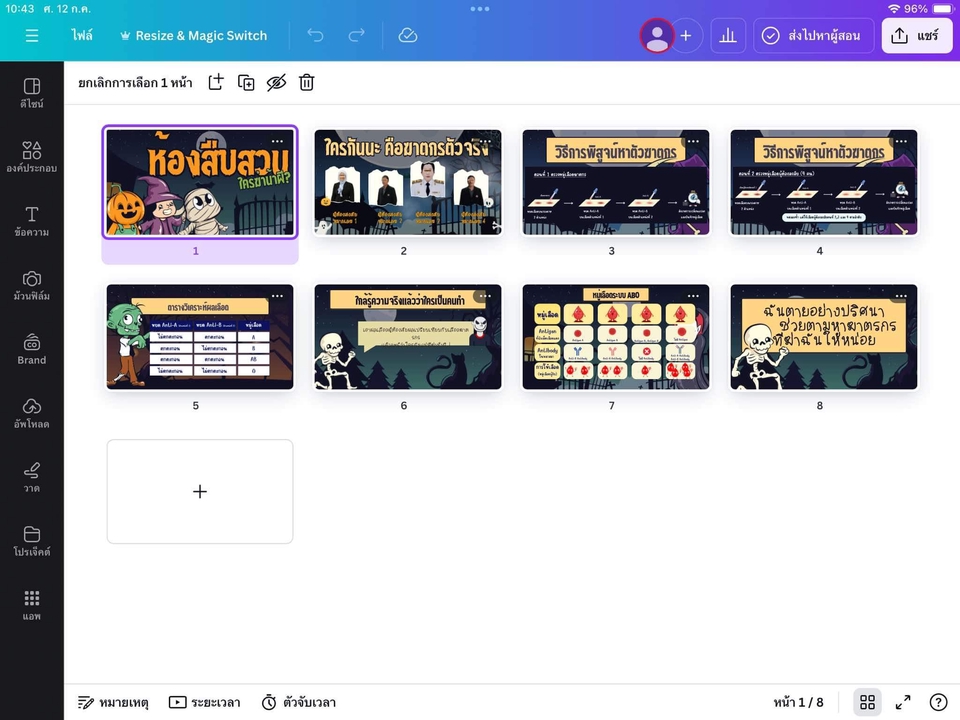This screenshot has width=960, height=720.
Task: Open the Brand panel
Action: coord(32,350)
